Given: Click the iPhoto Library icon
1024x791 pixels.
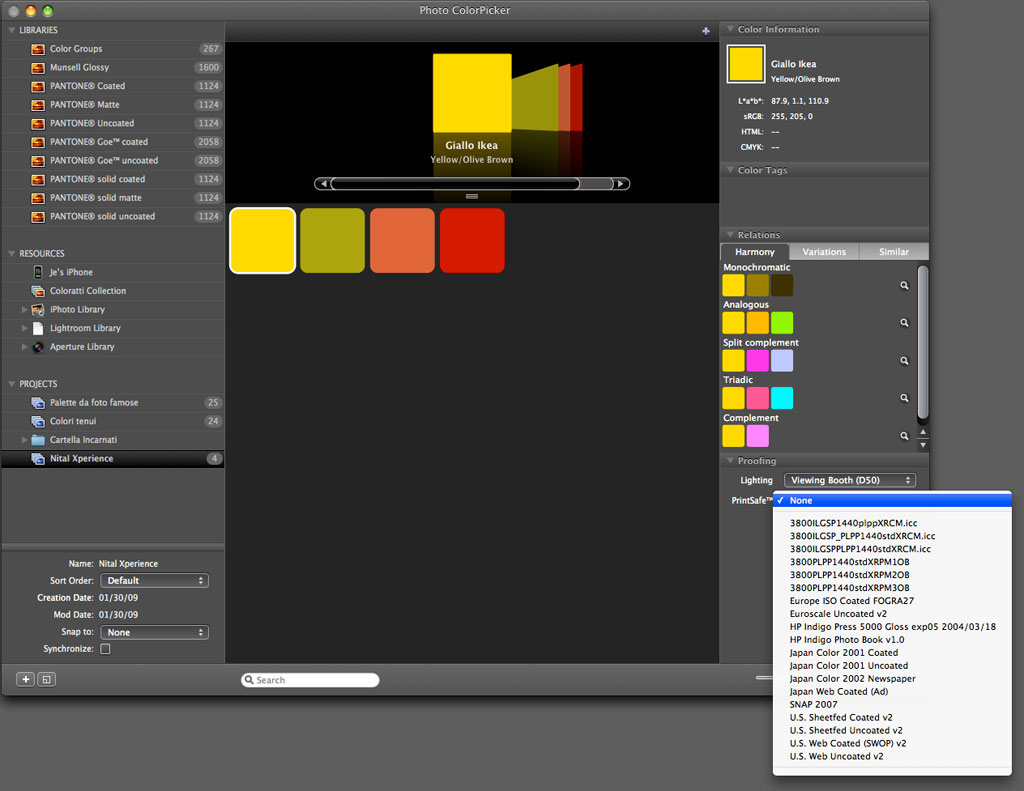Looking at the screenshot, I should [x=38, y=310].
